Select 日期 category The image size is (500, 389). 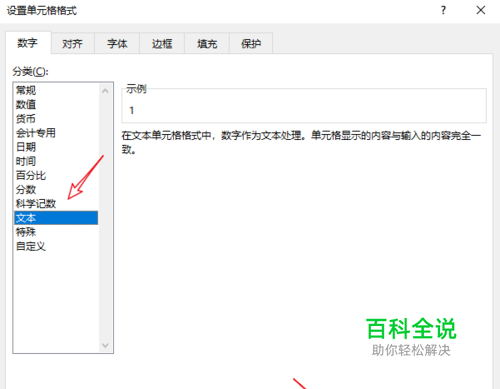tap(56, 147)
